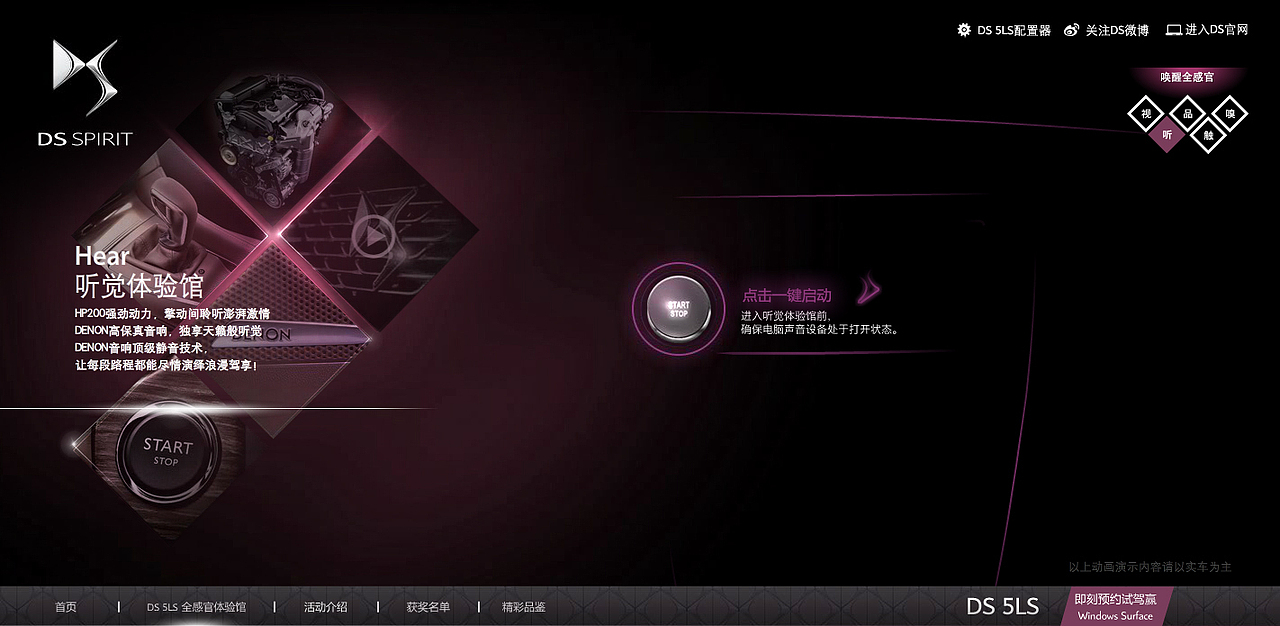
Task: Click the glowing center START STOP button
Action: click(x=679, y=307)
